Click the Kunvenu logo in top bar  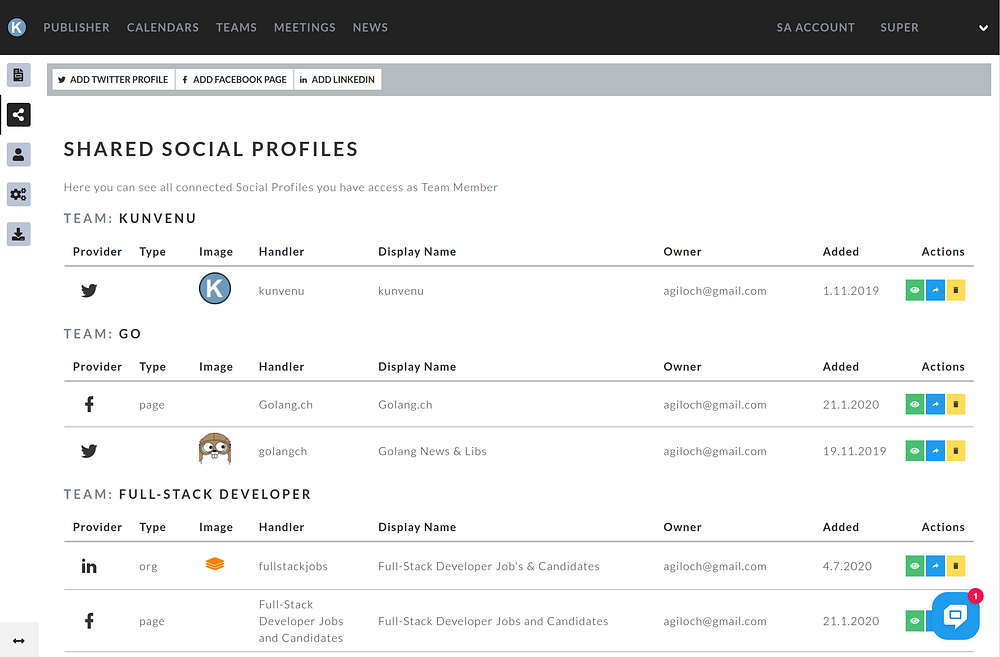tap(17, 28)
